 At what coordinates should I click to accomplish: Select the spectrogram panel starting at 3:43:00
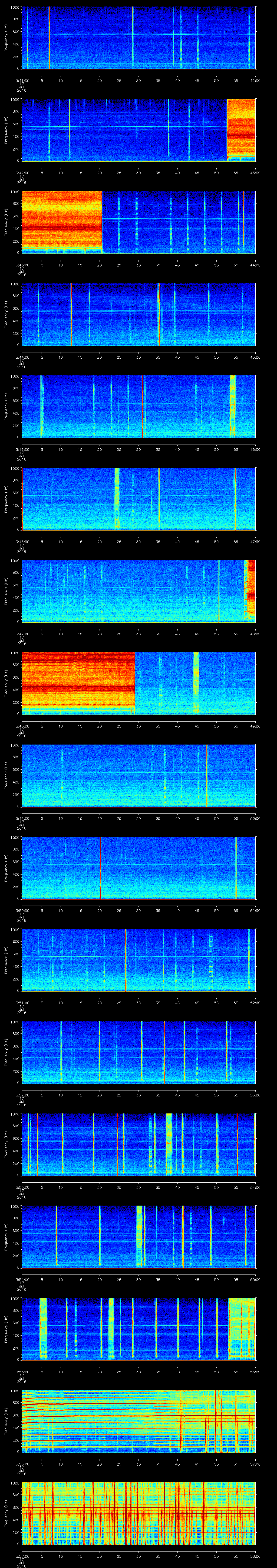139,222
